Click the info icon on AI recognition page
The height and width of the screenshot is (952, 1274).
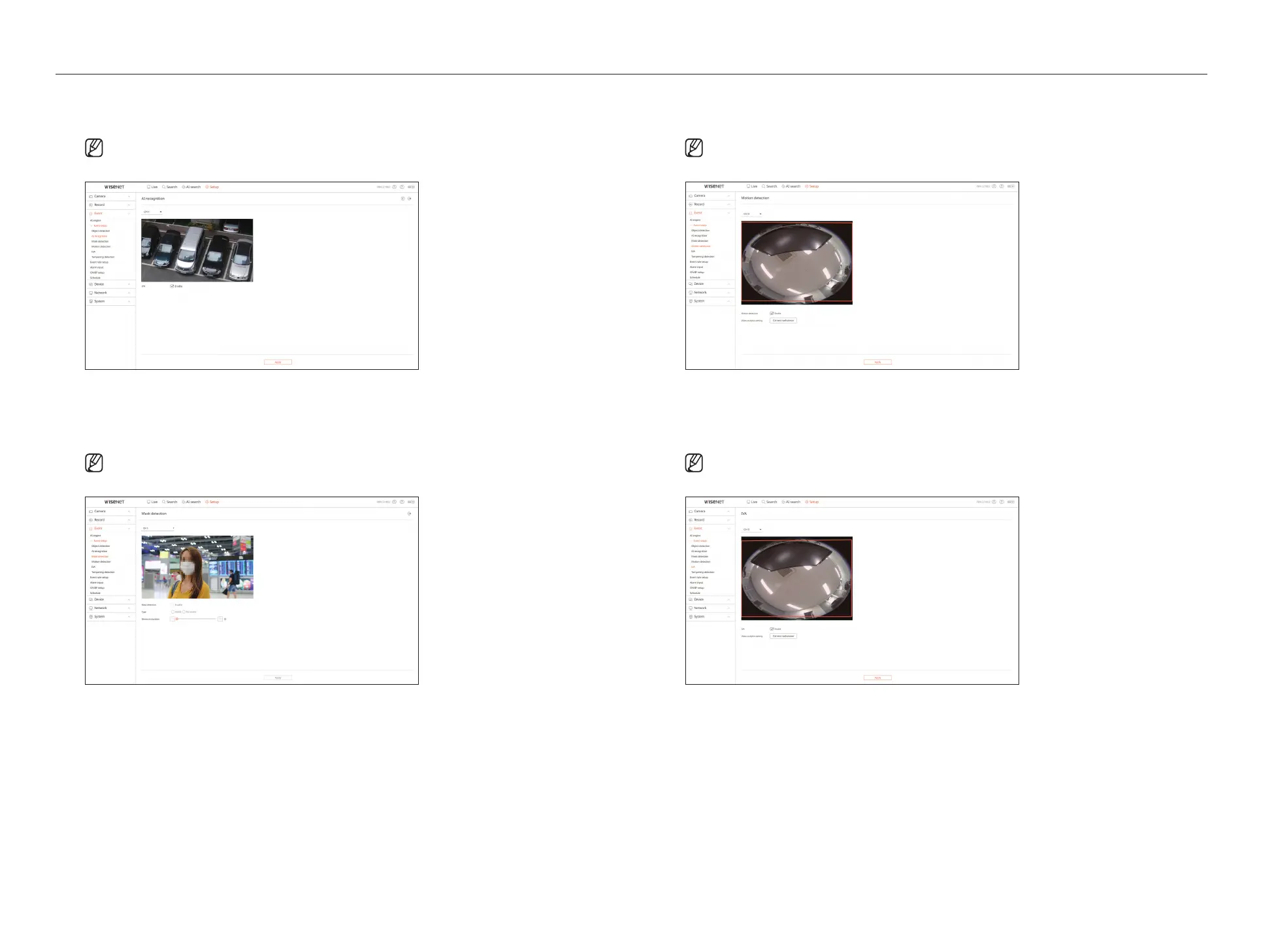[402, 199]
